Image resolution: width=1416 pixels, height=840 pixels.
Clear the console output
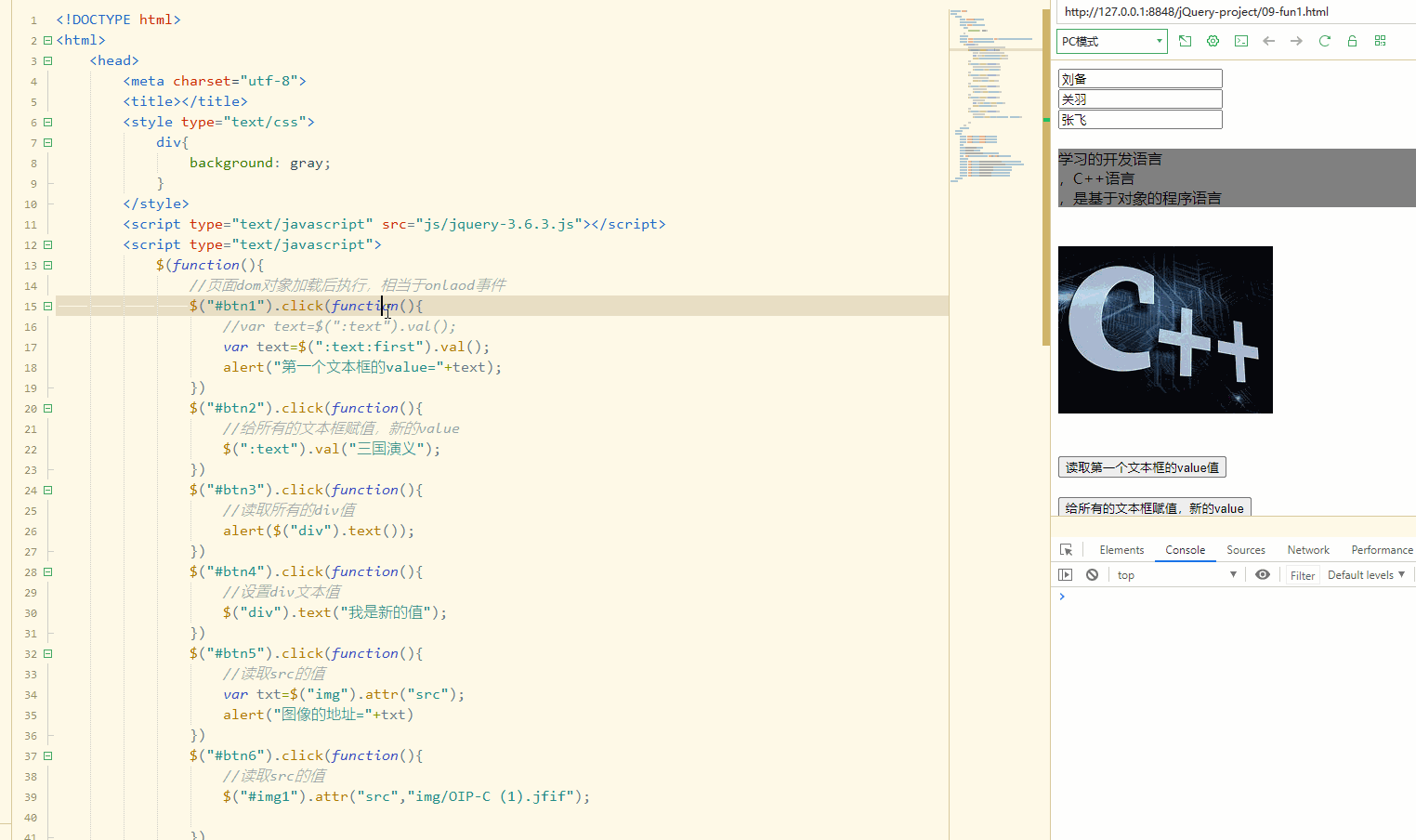click(1093, 575)
